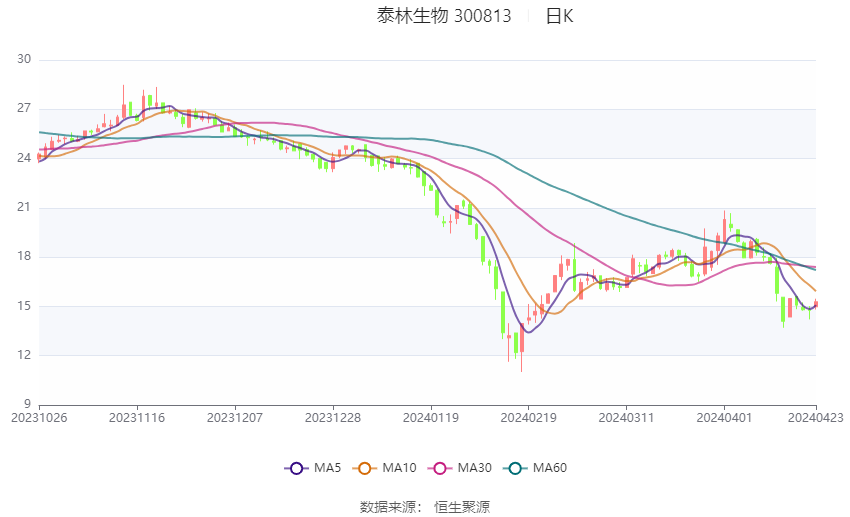Image resolution: width=850 pixels, height=517 pixels.
Task: Click the 30 price axis label
Action: (x=24, y=60)
